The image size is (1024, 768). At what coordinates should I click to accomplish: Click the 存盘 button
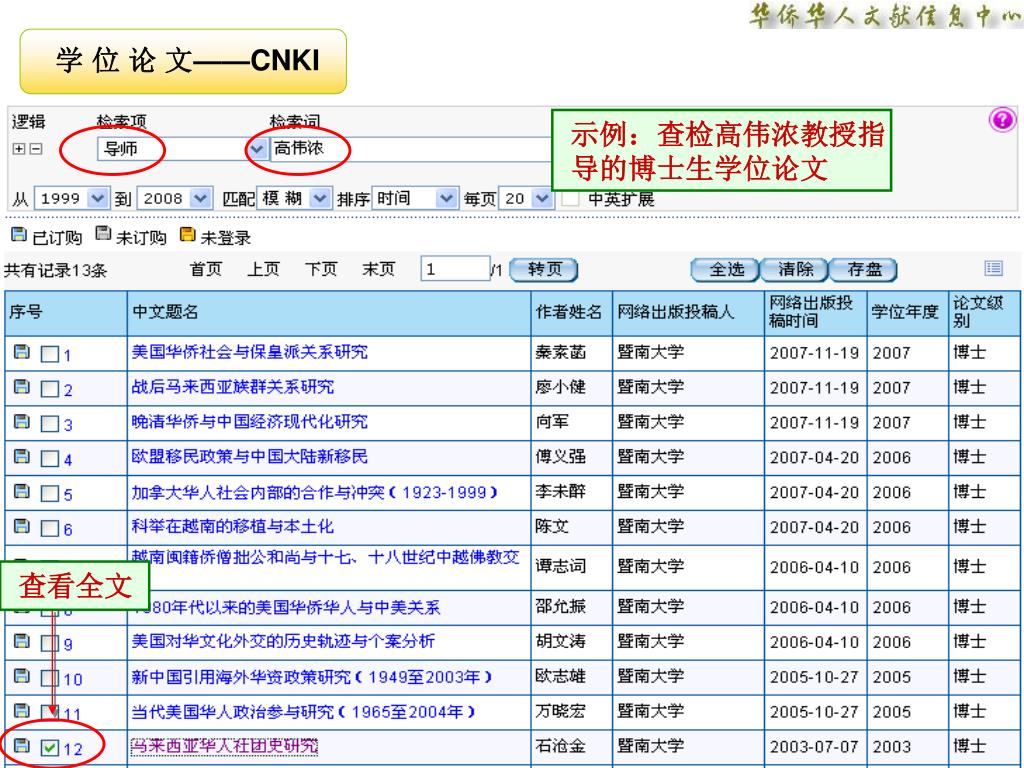point(863,269)
